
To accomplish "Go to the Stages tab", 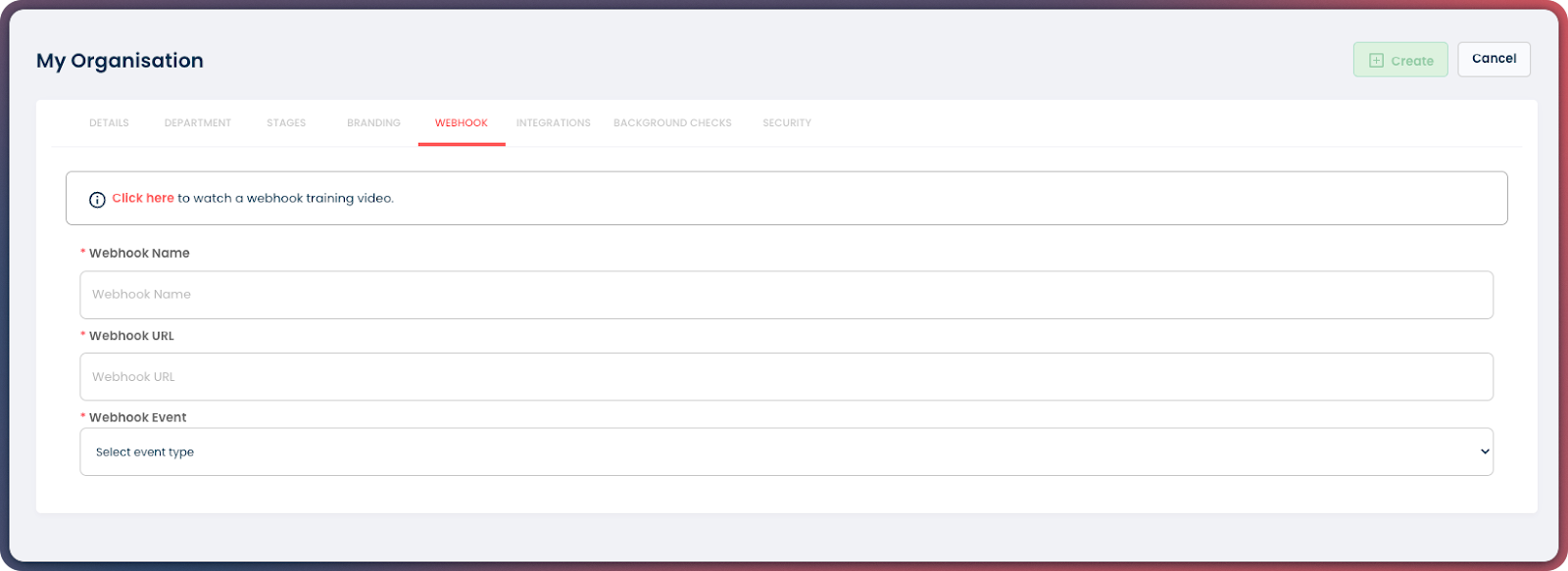I will tap(286, 123).
